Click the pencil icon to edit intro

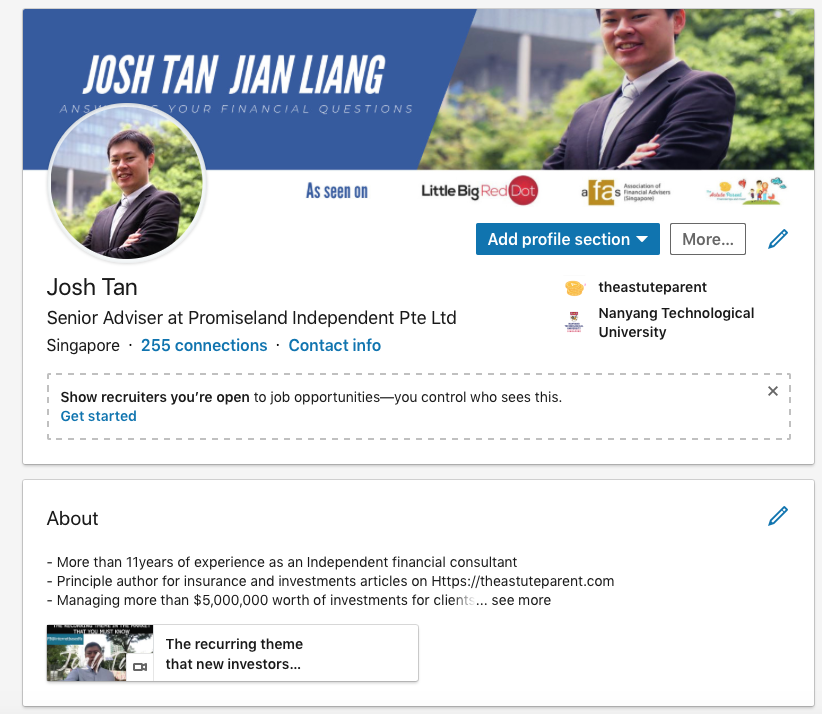tap(778, 239)
